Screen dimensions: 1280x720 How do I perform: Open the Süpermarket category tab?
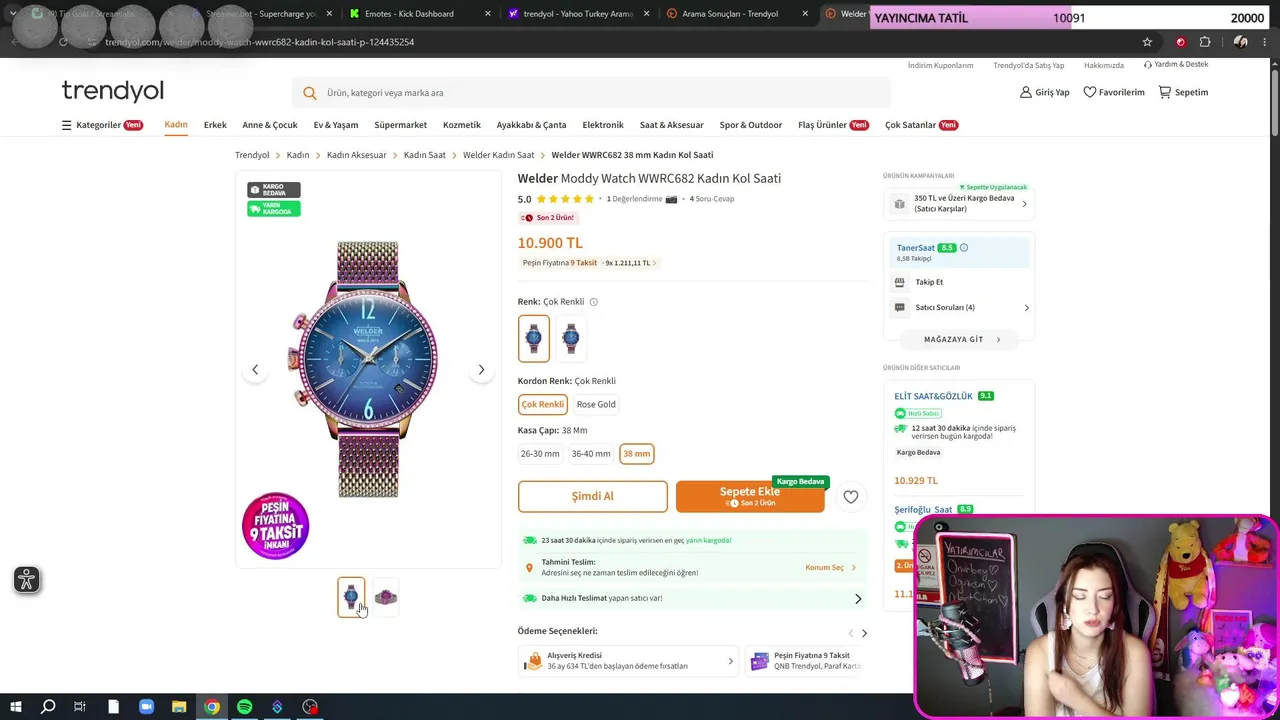(400, 125)
